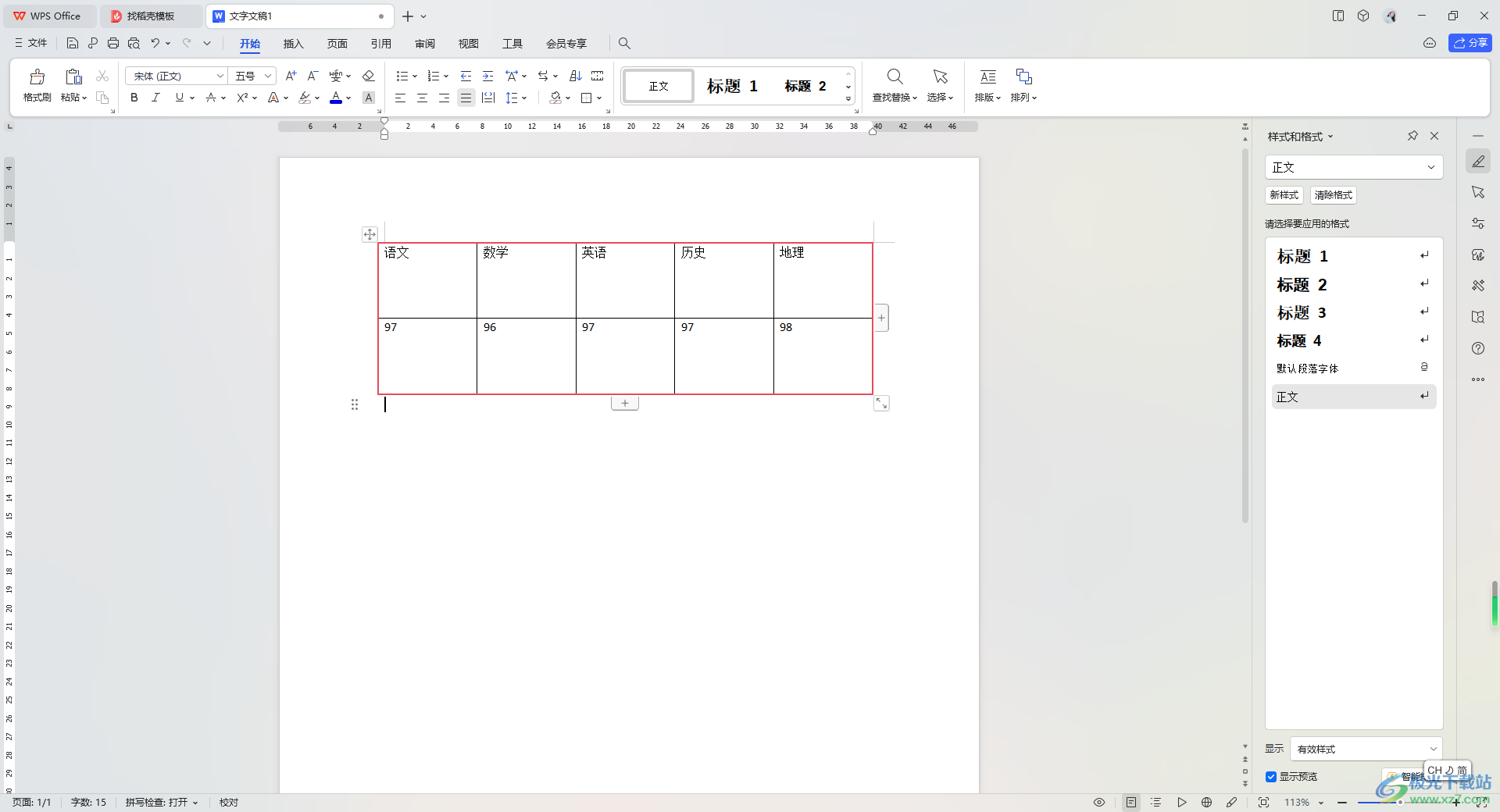1500x812 pixels.
Task: Click the Print Preview icon
Action: pyautogui.click(x=134, y=43)
